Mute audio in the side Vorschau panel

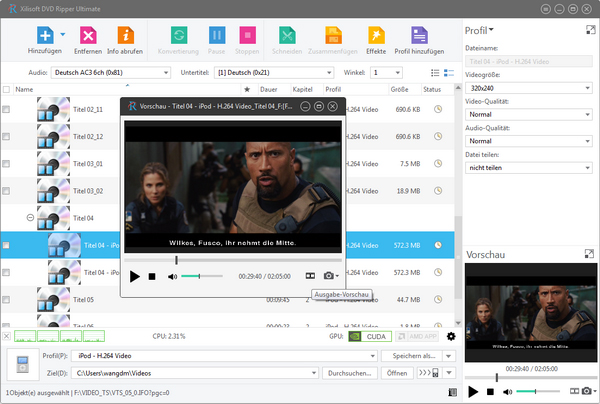(507, 392)
